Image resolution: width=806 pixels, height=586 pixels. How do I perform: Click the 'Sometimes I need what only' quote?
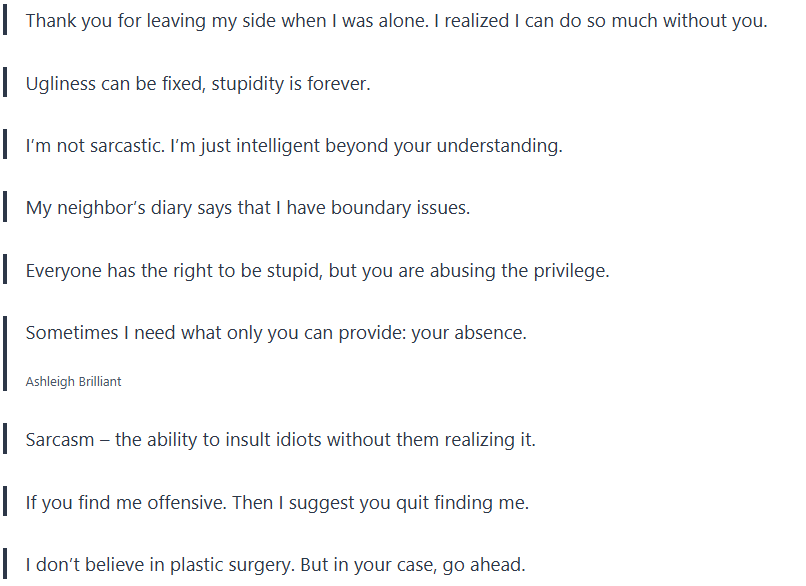click(276, 333)
